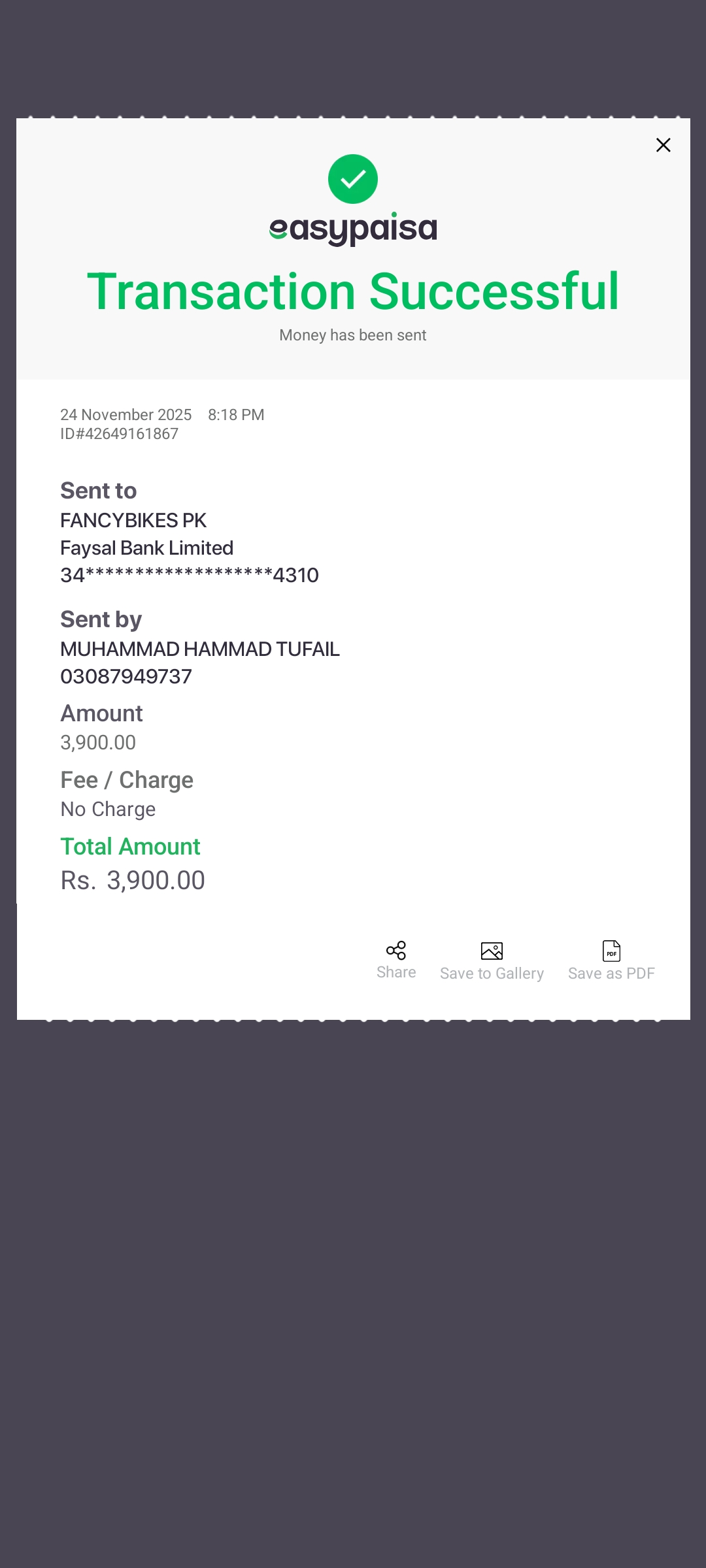
Task: Click the 24 November 2025 date
Action: coord(126,415)
